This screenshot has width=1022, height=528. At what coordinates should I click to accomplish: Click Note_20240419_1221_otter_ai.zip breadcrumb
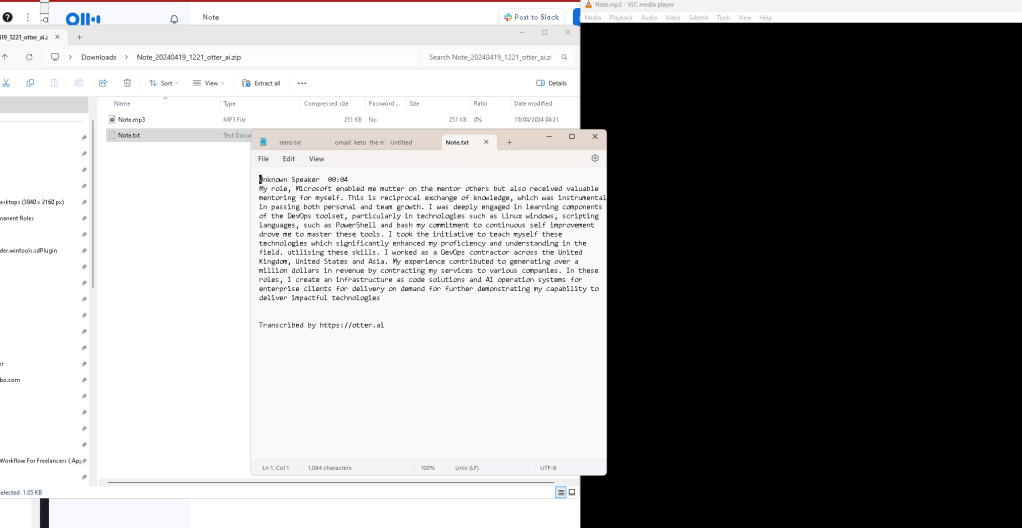pyautogui.click(x=188, y=57)
